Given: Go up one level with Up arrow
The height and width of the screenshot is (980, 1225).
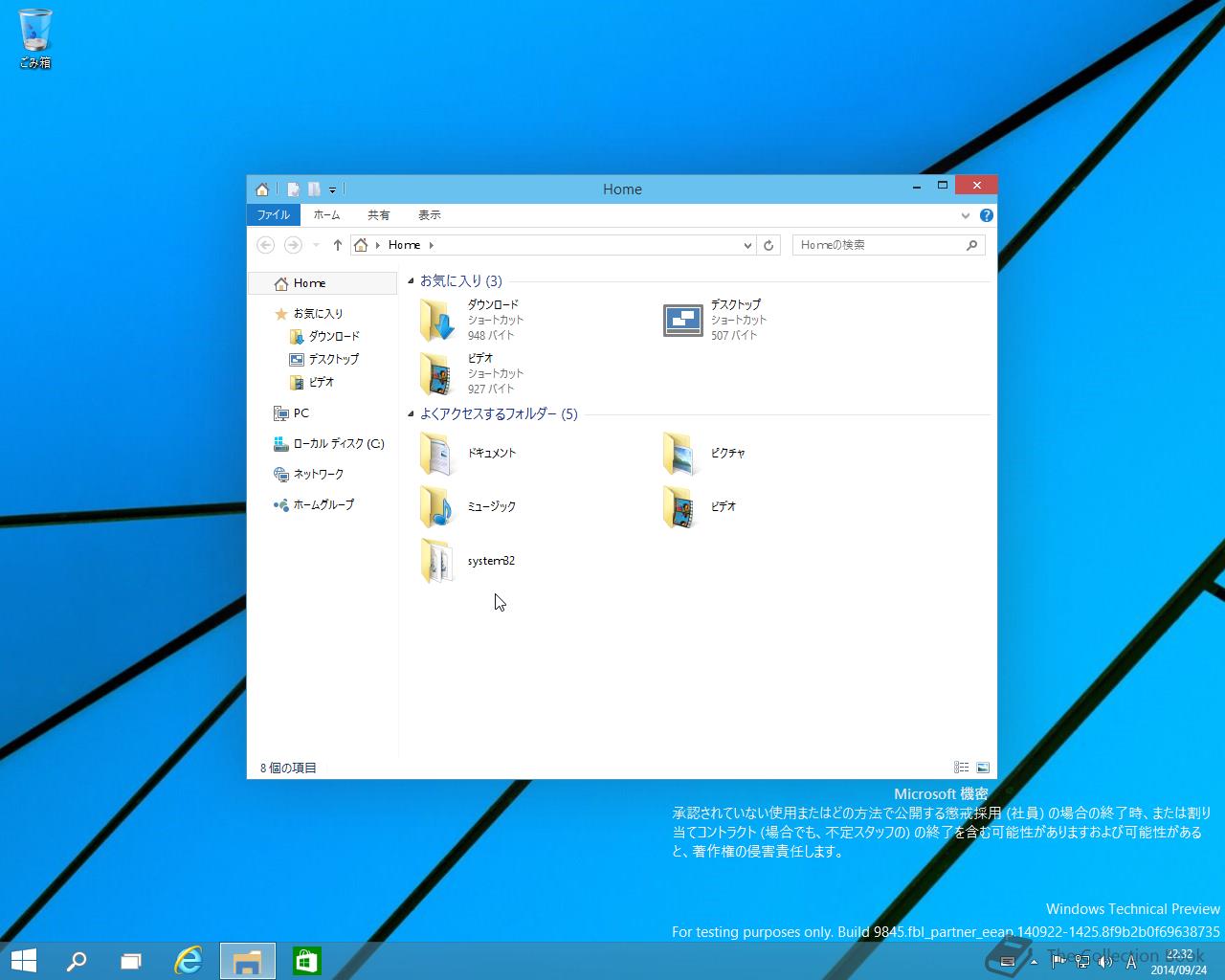Looking at the screenshot, I should coord(338,245).
